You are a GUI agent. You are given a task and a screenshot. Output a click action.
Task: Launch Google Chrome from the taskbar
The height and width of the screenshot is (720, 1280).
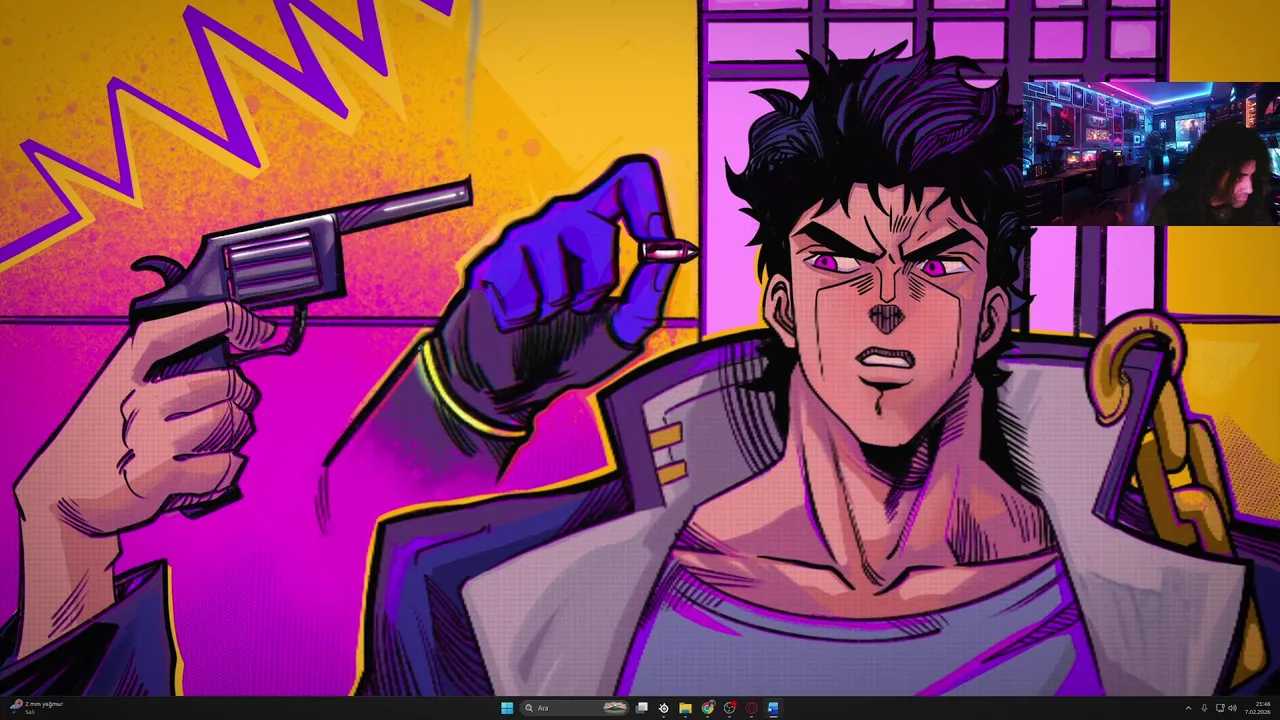pyautogui.click(x=707, y=708)
